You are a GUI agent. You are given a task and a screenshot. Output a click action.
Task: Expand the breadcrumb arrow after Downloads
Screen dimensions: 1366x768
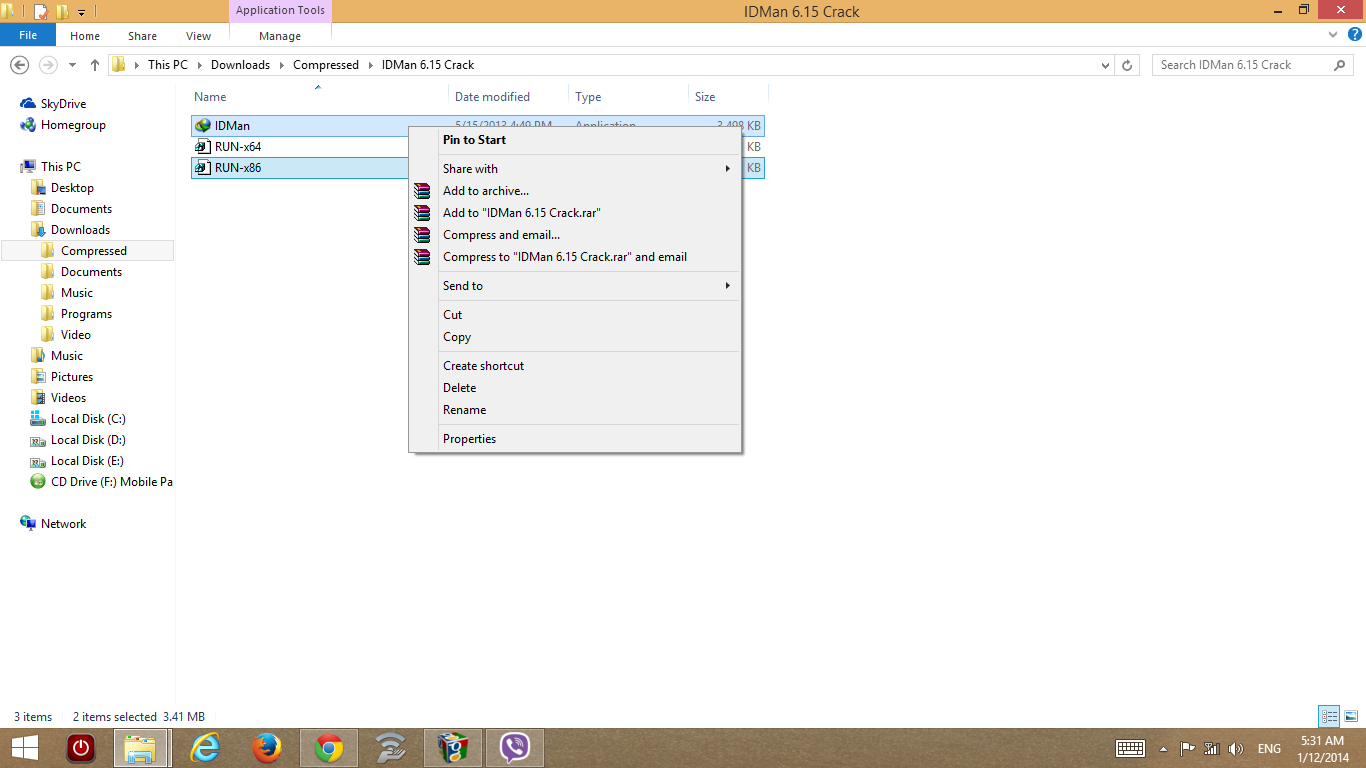coord(281,65)
